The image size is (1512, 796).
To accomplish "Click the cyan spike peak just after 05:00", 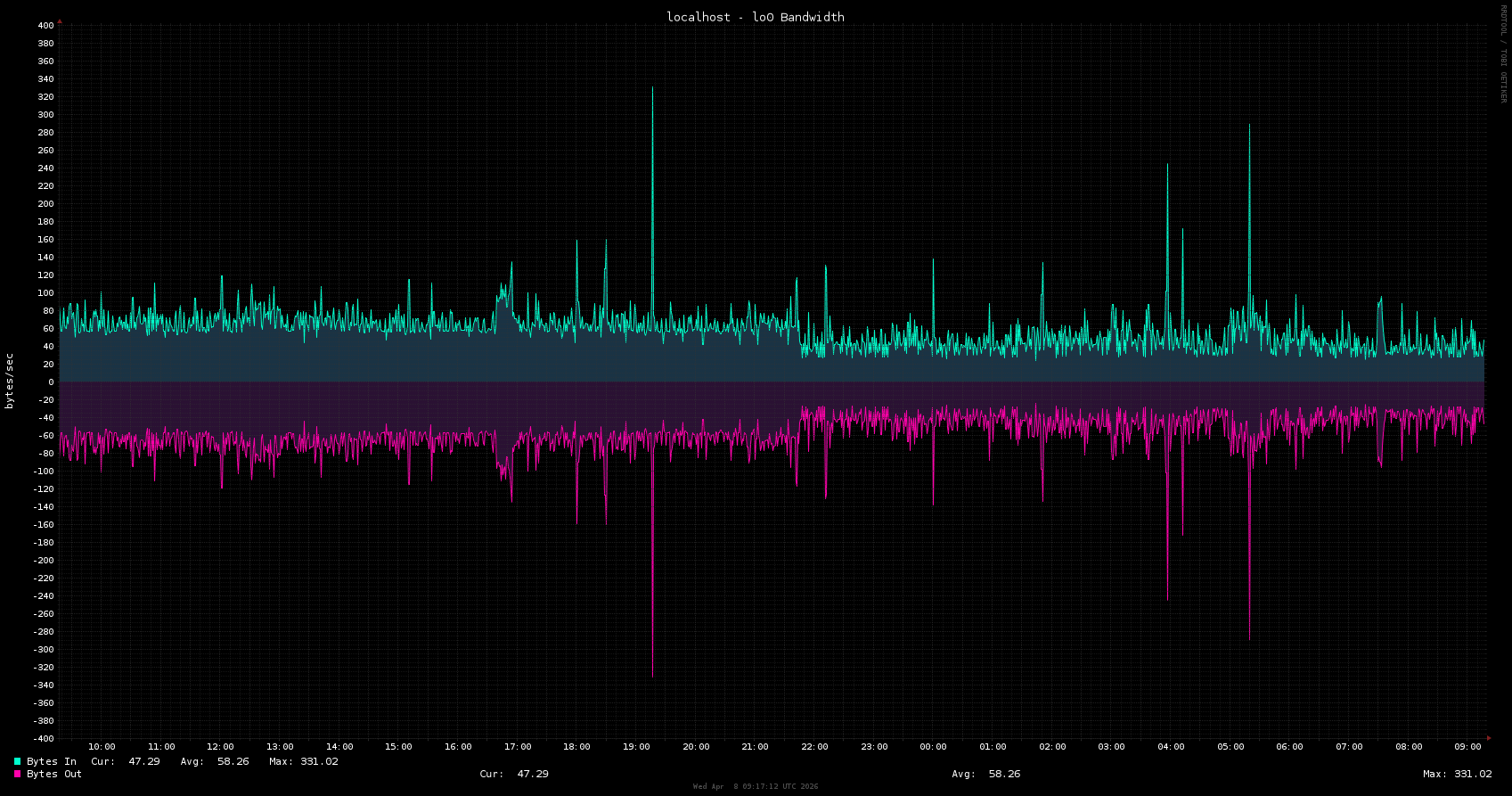I will [x=1249, y=126].
